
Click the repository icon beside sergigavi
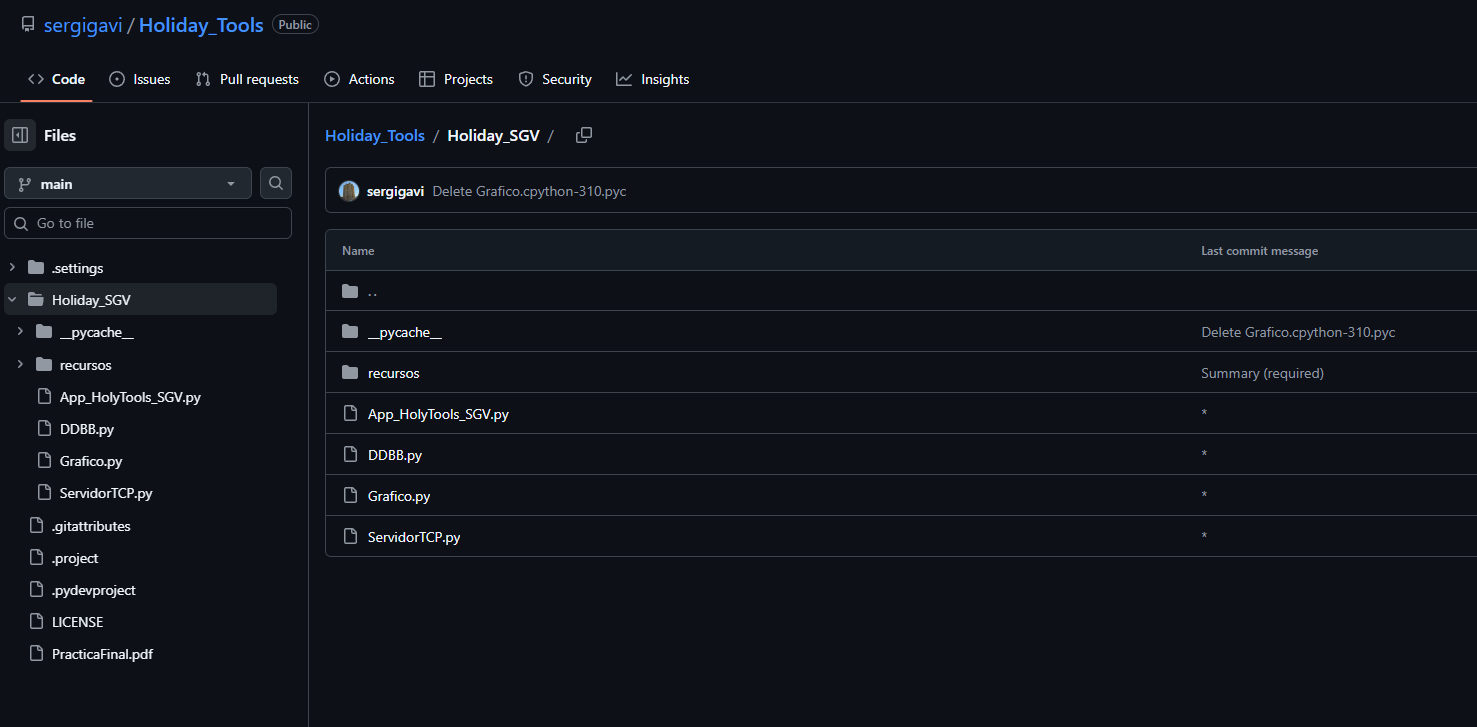click(28, 25)
